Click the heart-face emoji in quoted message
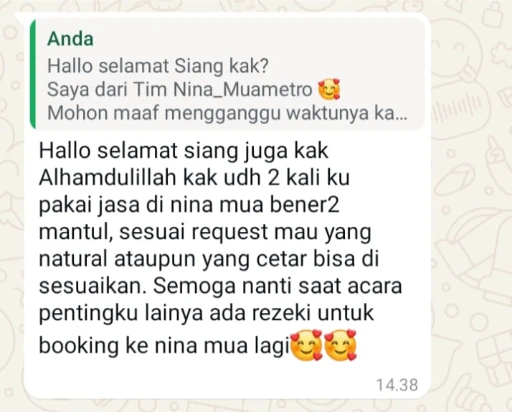This screenshot has height=412, width=512. click(x=329, y=89)
